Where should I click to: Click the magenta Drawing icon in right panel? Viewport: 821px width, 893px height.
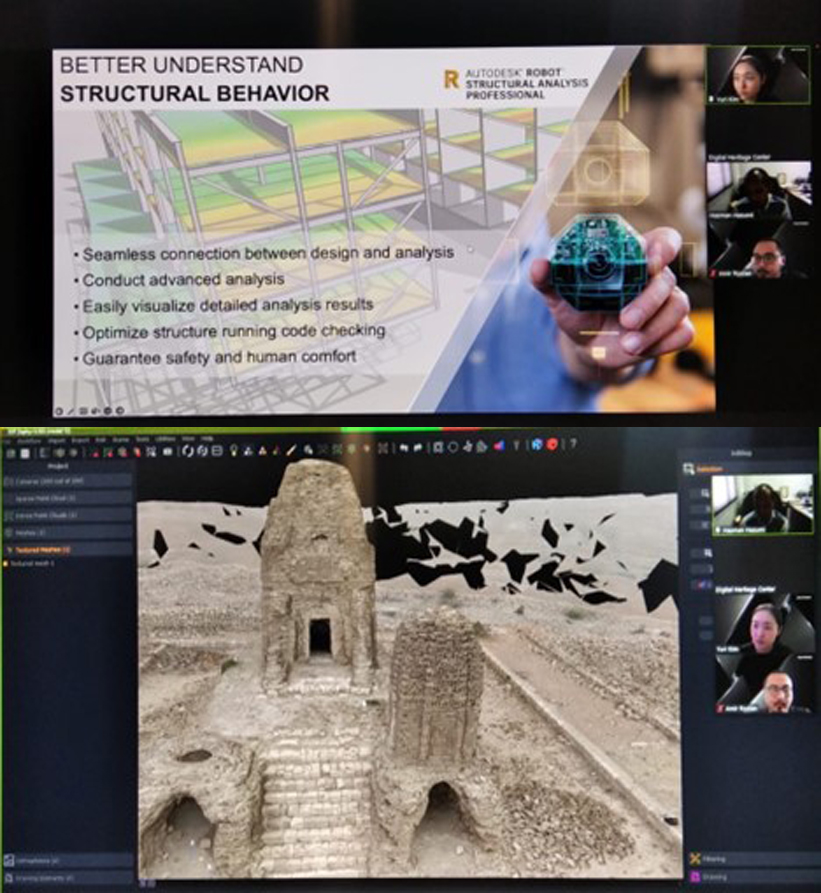coord(695,876)
